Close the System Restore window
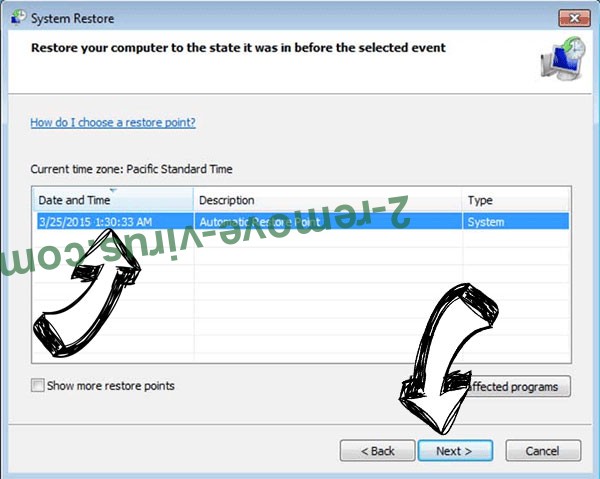Image resolution: width=600 pixels, height=479 pixels. tap(574, 18)
